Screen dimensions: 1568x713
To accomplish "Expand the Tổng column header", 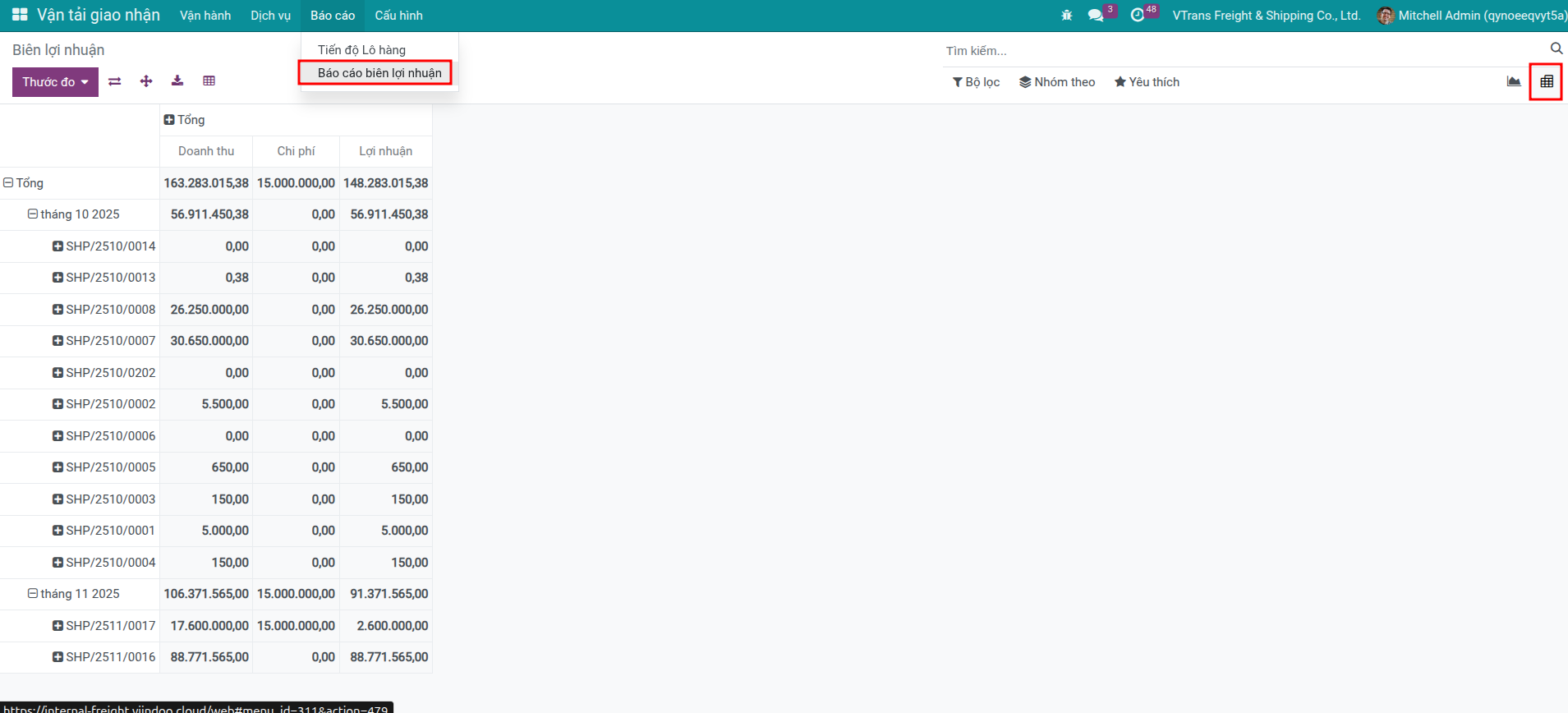I will [185, 120].
